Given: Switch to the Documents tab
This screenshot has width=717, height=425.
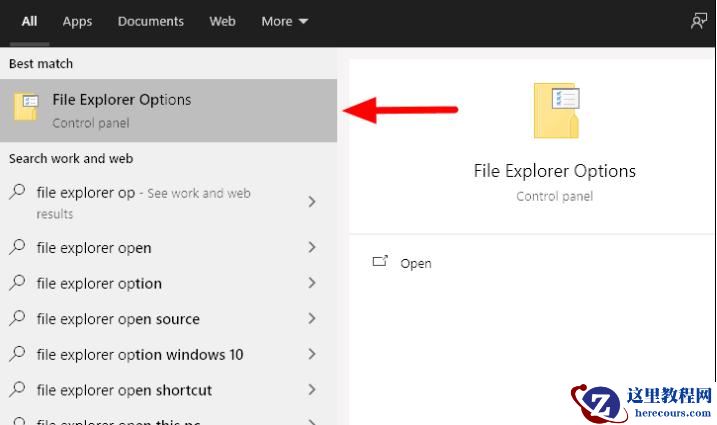Looking at the screenshot, I should [151, 21].
